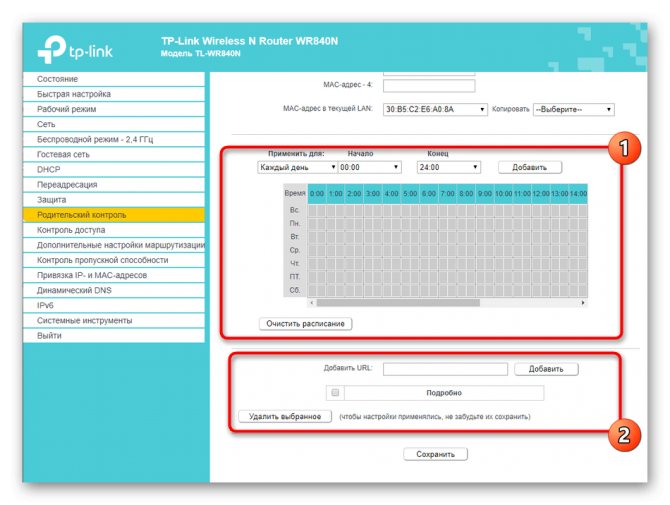This screenshot has width=670, height=505.
Task: Open Системные инструменты in the sidebar
Action: [x=114, y=320]
